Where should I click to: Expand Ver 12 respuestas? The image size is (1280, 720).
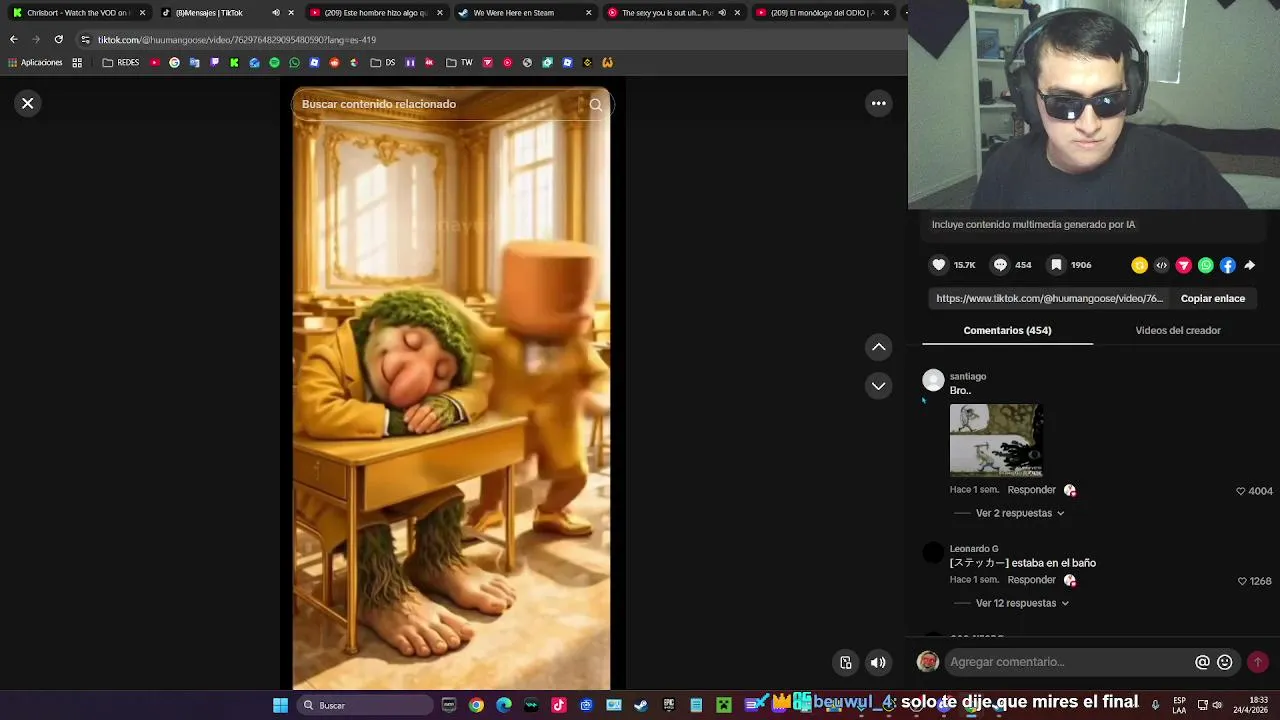(1022, 603)
